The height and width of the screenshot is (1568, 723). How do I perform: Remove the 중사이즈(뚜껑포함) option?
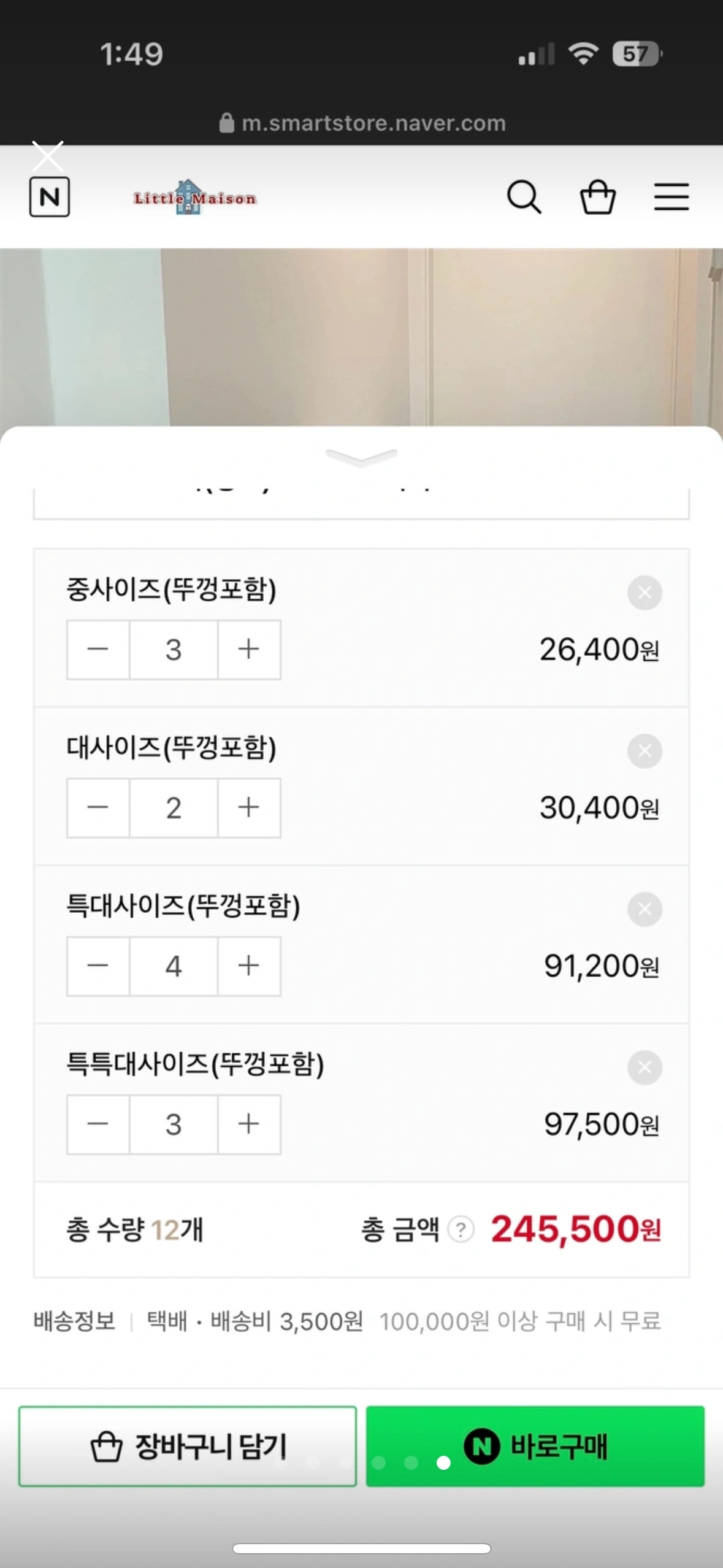(645, 593)
